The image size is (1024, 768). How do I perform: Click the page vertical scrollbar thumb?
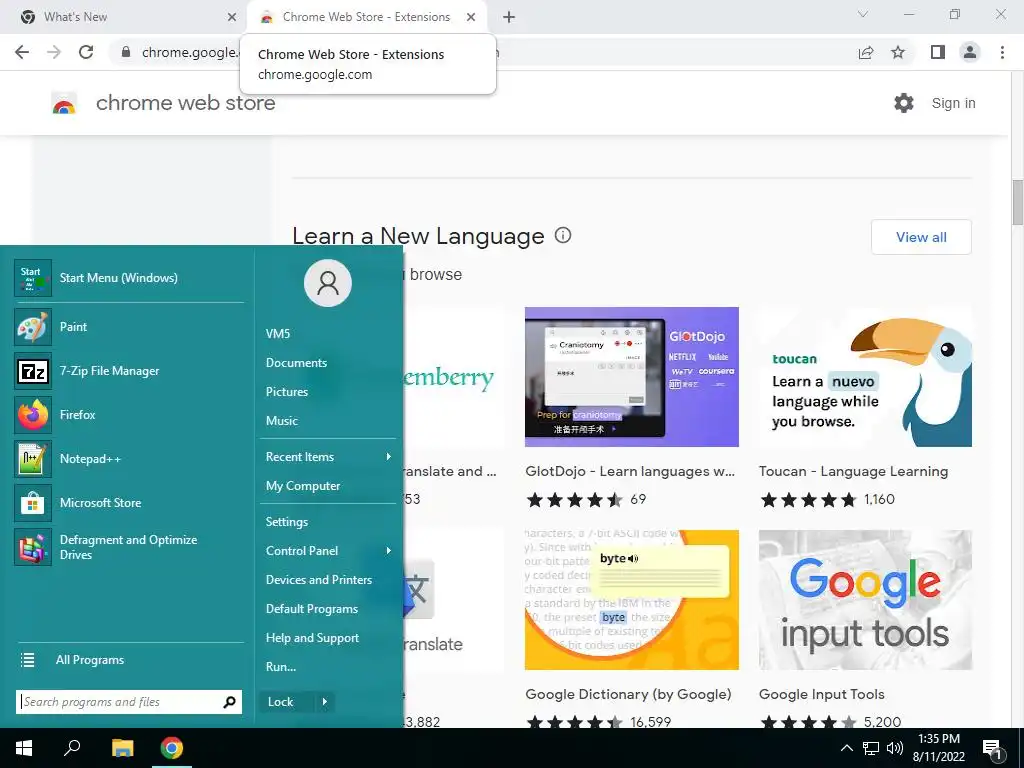(1017, 202)
